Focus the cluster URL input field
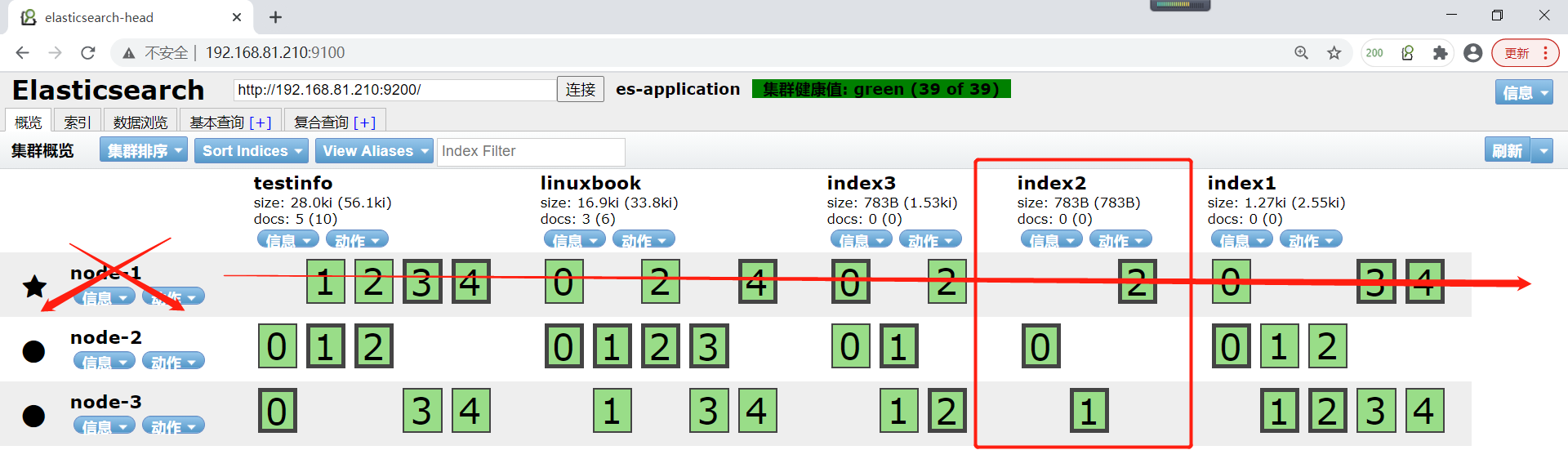 click(394, 90)
